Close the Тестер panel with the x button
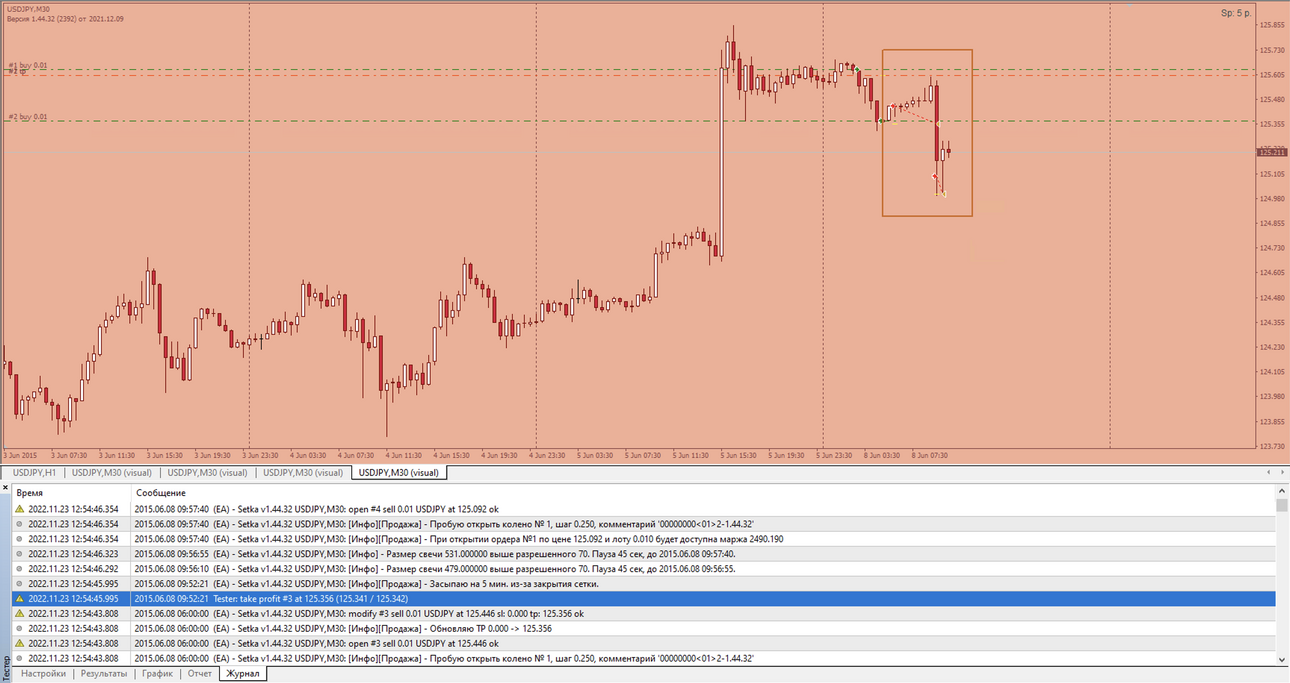Viewport: 1290px width, 683px height. [x=5, y=490]
